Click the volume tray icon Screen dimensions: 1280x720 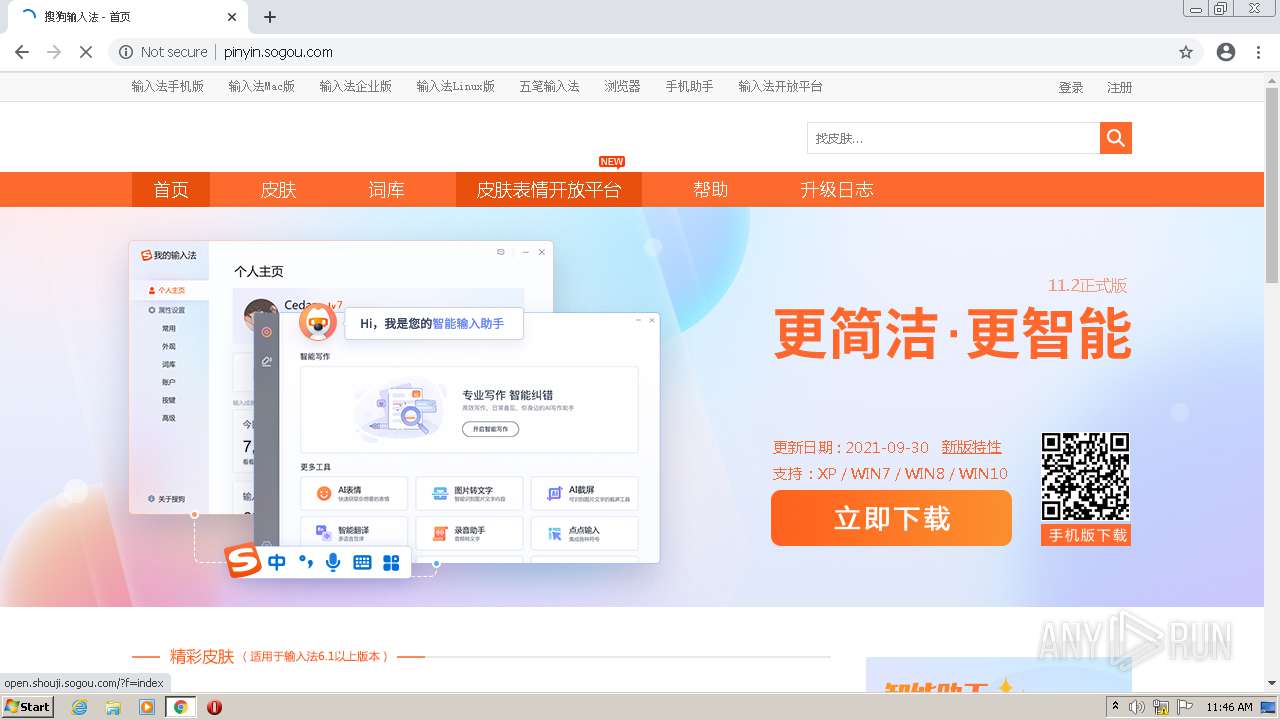[x=1137, y=707]
